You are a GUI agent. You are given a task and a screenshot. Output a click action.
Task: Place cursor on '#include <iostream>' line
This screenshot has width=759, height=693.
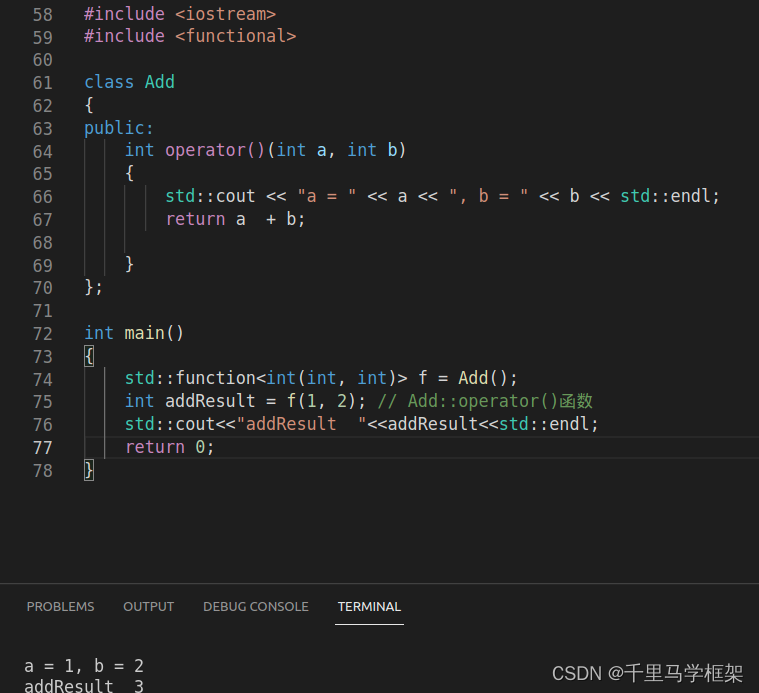(180, 14)
